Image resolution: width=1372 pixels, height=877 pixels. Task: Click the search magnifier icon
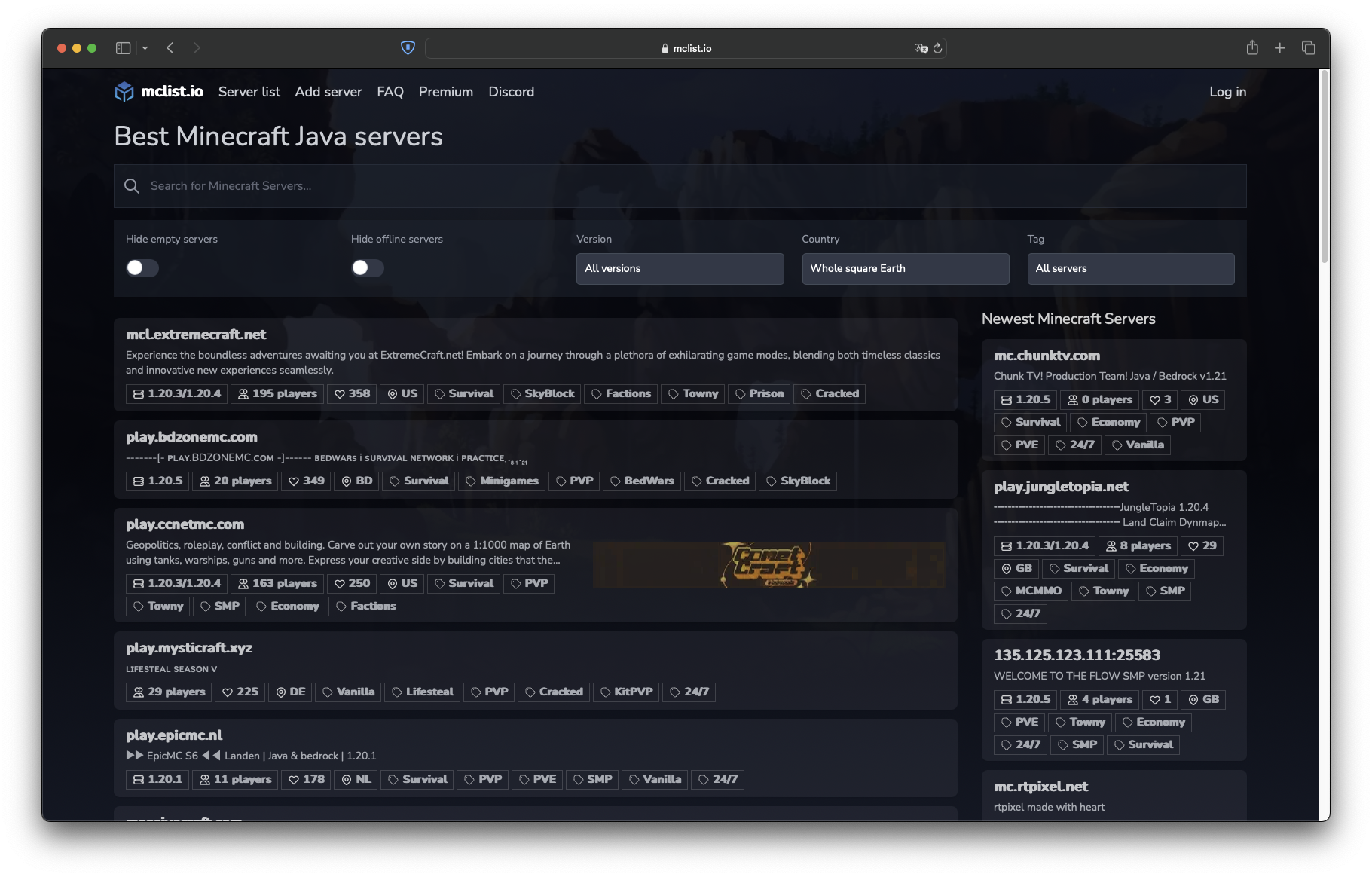132,186
